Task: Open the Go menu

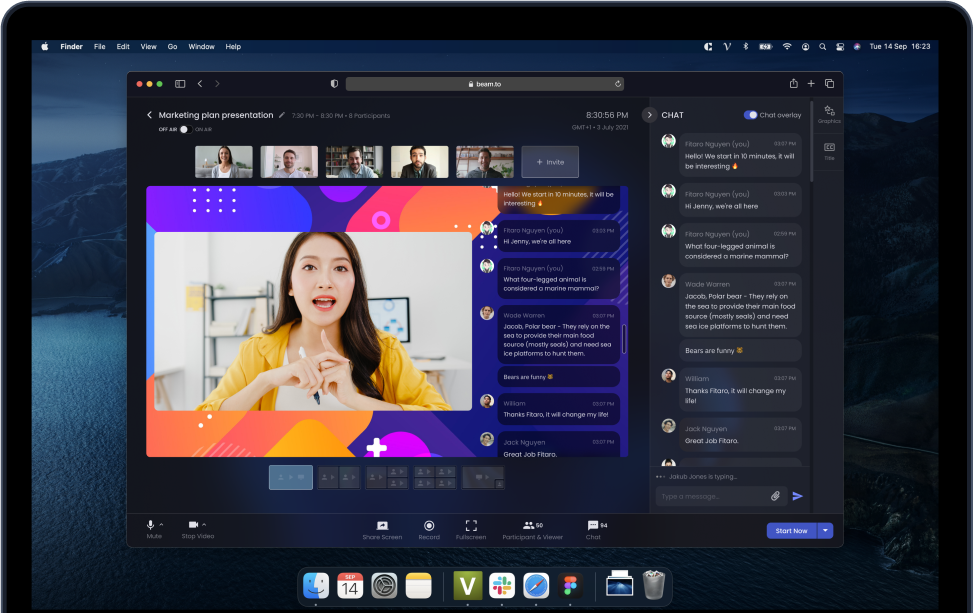Action: point(173,47)
